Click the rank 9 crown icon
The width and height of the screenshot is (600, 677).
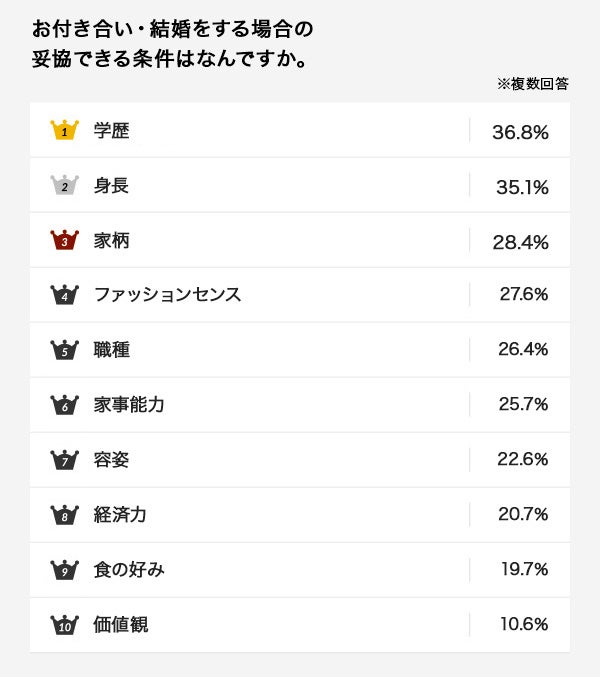point(64,570)
